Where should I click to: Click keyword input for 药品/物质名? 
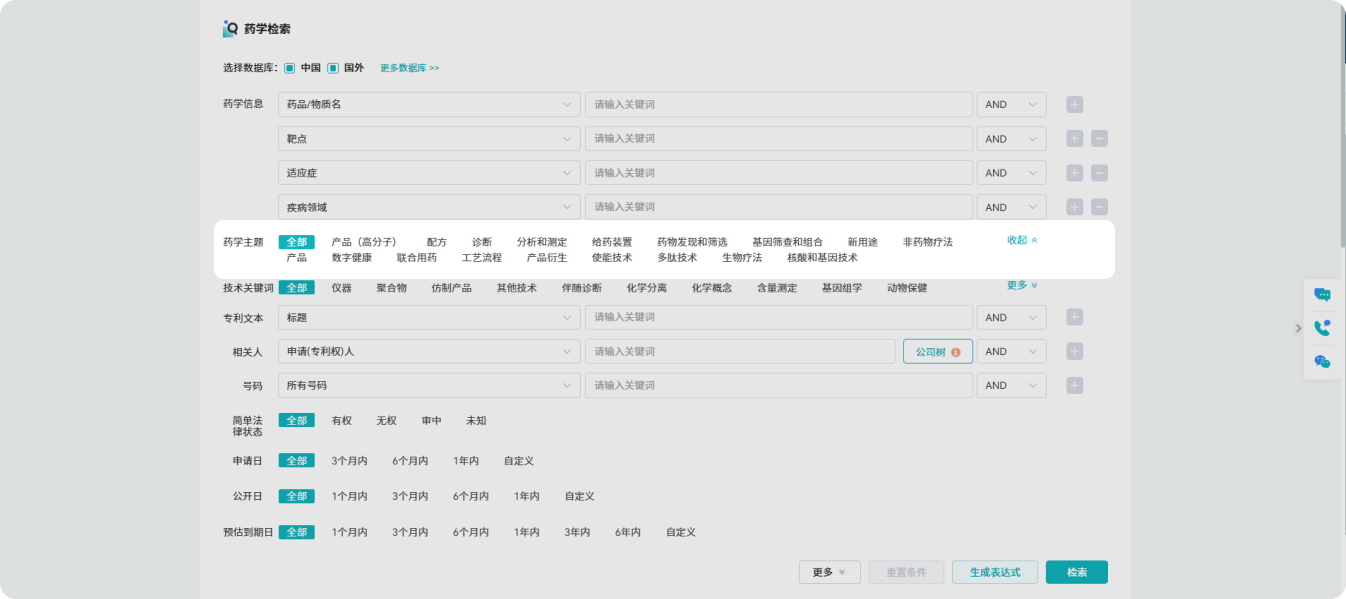click(779, 104)
